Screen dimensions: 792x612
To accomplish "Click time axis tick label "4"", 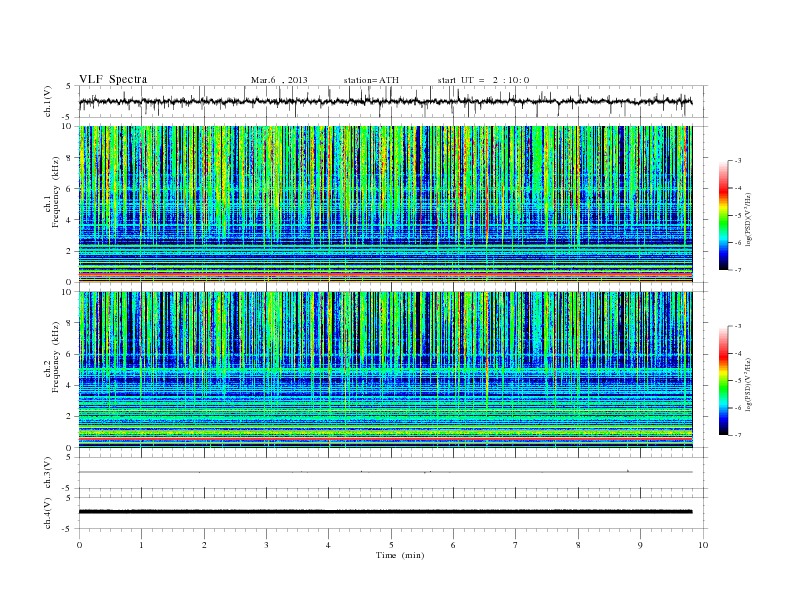I will point(328,545).
